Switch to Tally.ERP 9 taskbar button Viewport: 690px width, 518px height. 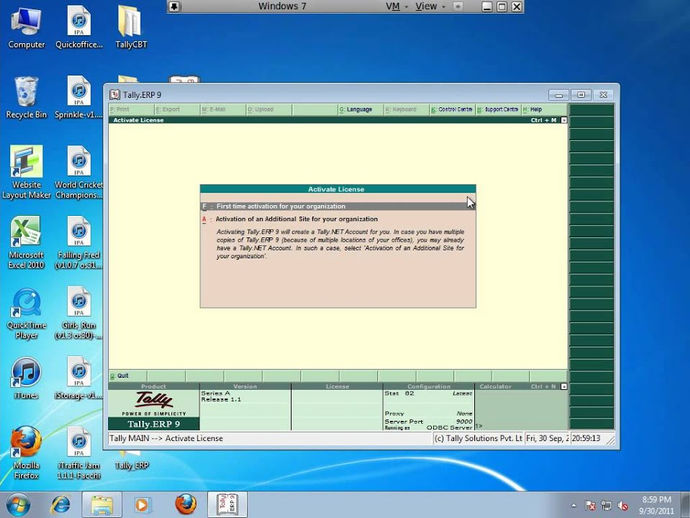pyautogui.click(x=228, y=505)
